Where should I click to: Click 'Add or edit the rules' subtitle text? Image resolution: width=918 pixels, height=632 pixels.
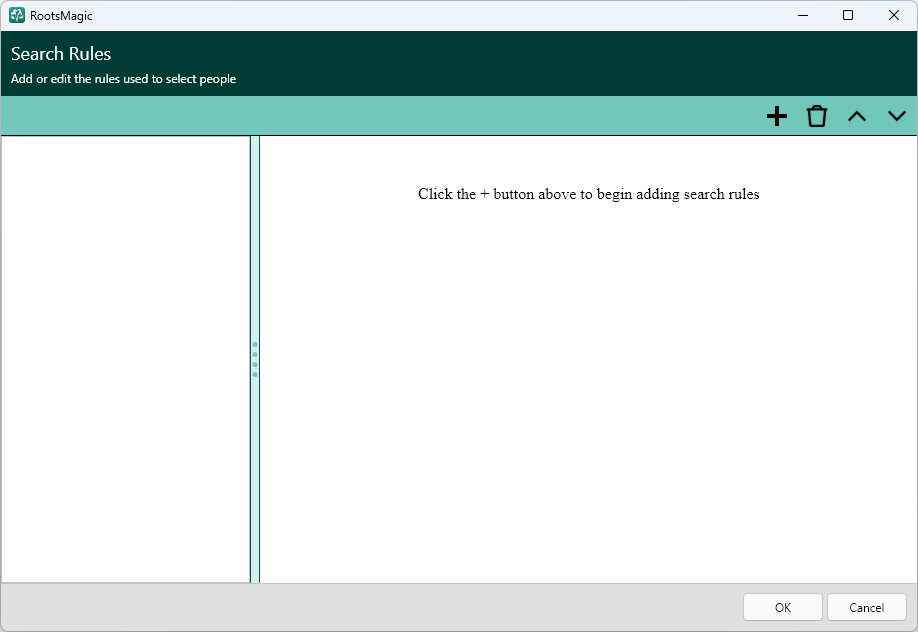point(124,79)
